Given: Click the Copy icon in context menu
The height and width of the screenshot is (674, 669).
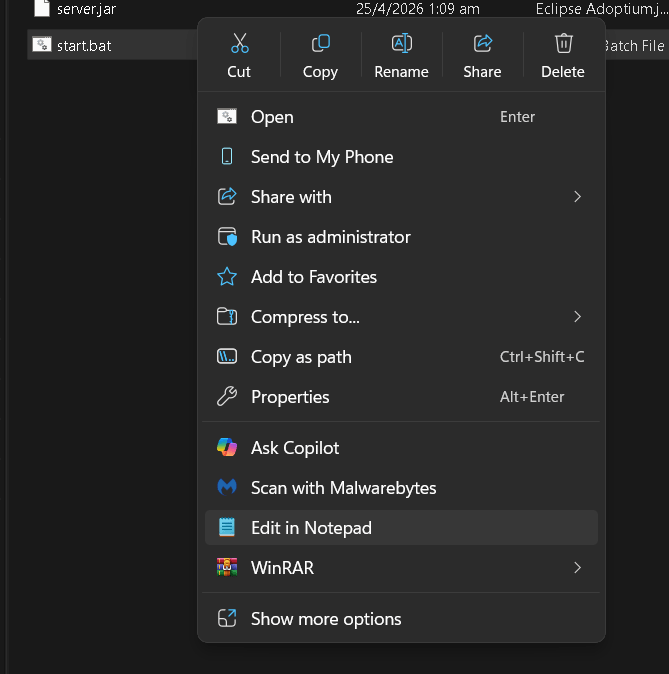Looking at the screenshot, I should coord(321,43).
